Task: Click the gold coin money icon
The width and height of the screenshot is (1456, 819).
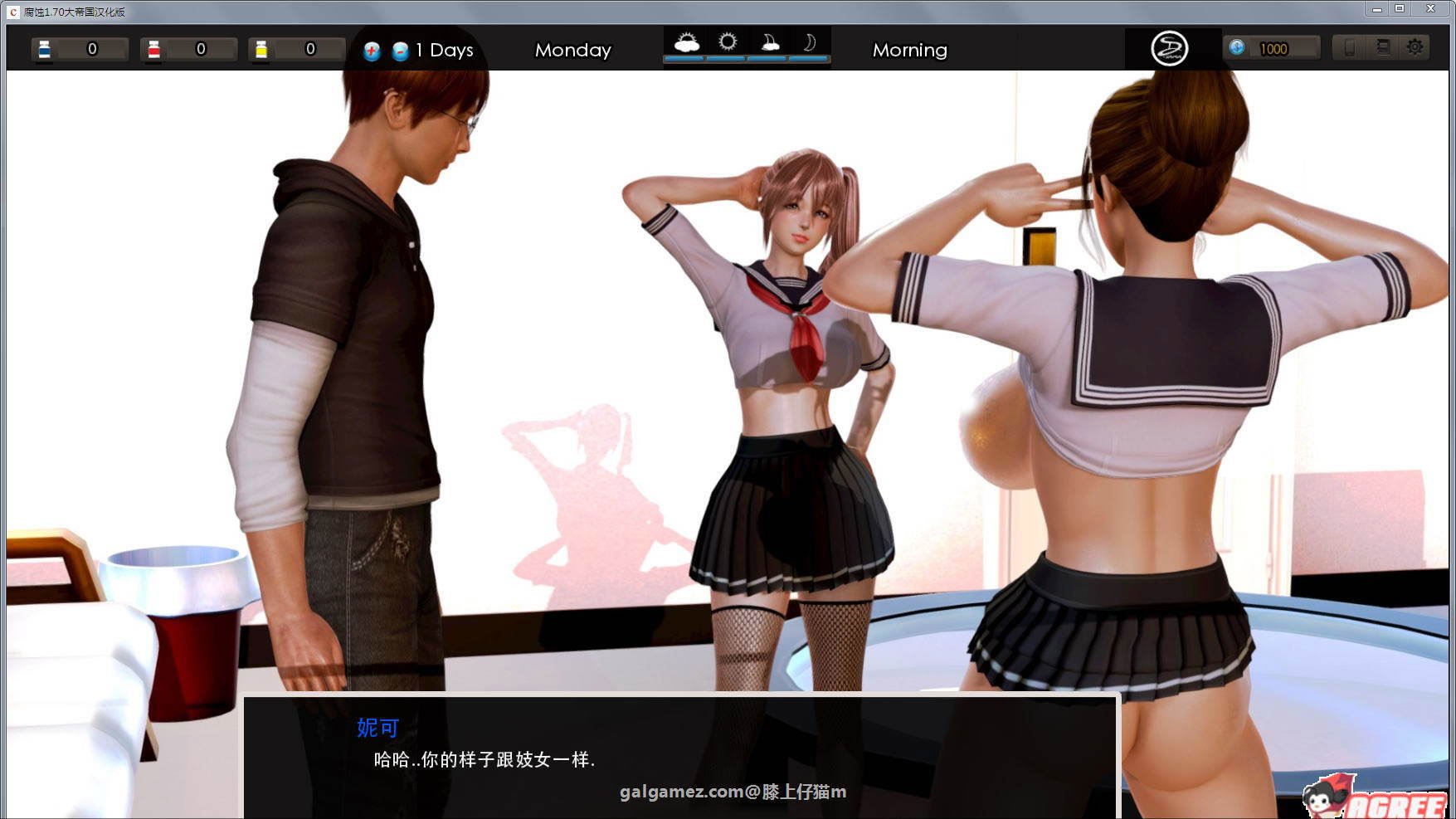Action: [1235, 48]
